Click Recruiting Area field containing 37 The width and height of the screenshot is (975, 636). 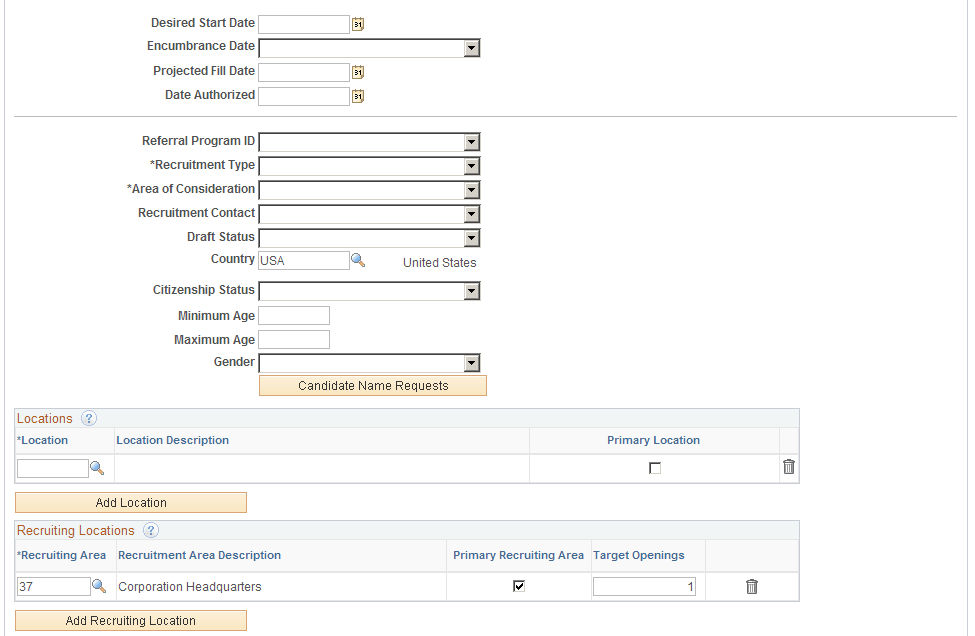pyautogui.click(x=53, y=586)
